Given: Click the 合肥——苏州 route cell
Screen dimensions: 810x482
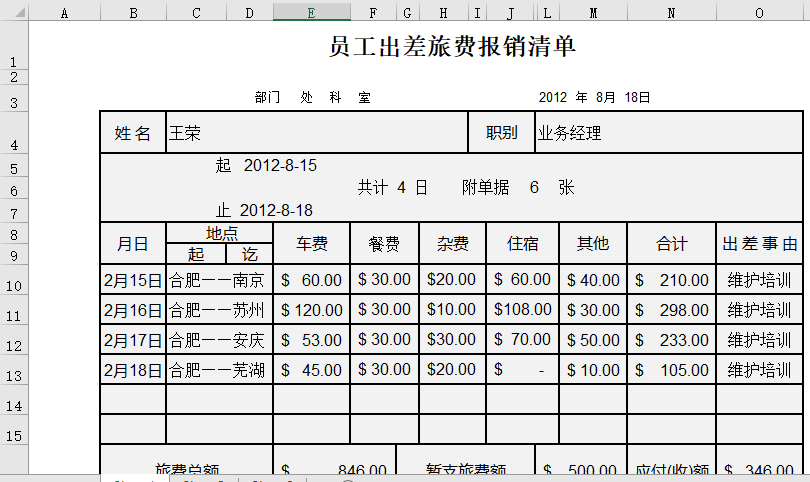Looking at the screenshot, I should point(218,310).
